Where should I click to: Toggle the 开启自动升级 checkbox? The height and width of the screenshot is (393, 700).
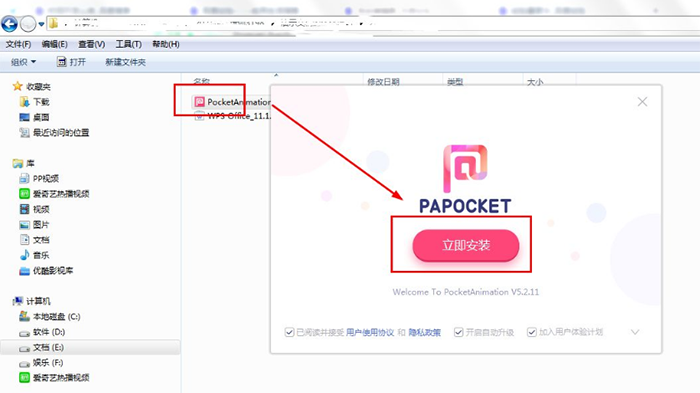[458, 332]
